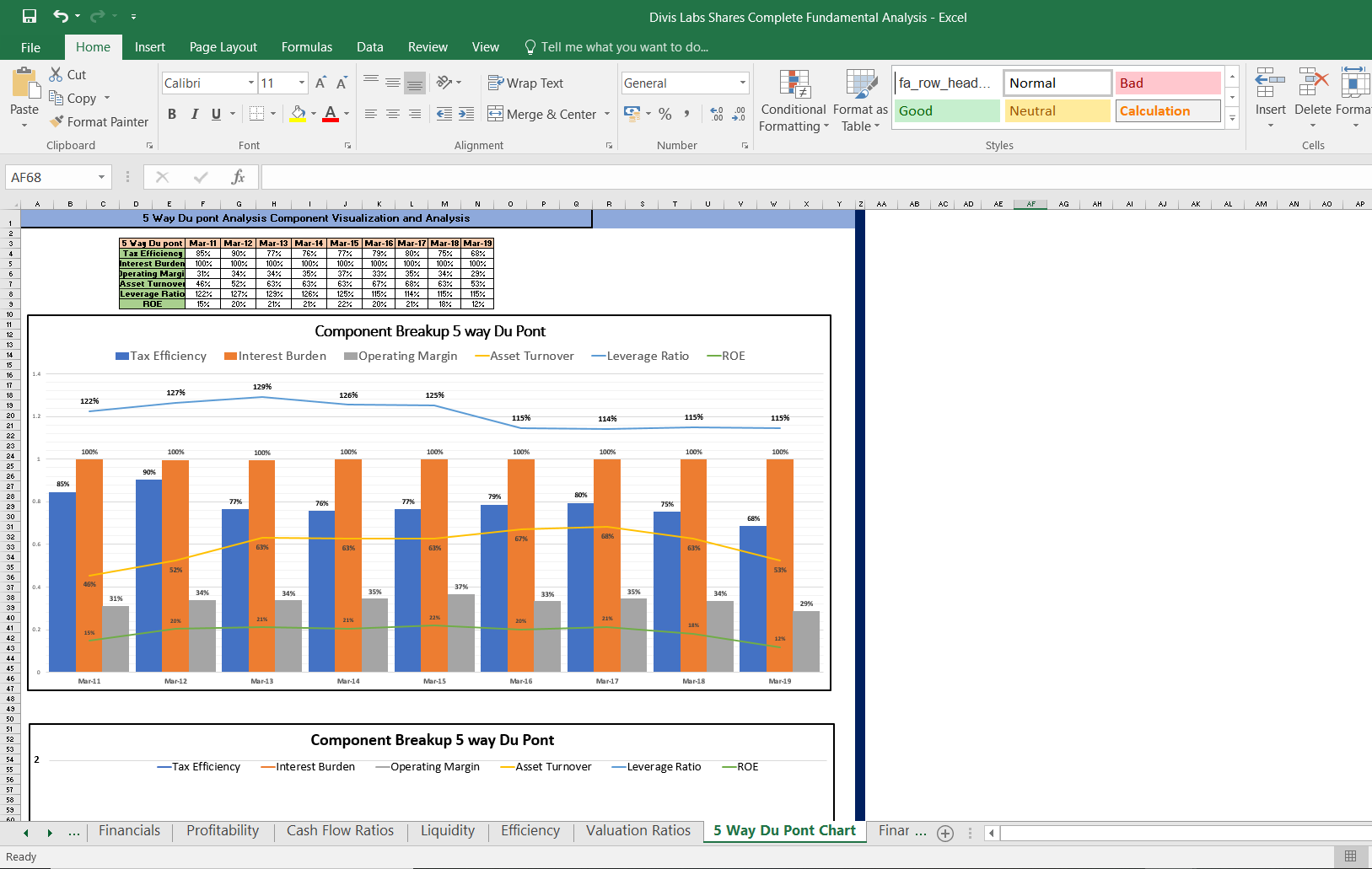Switch to the Formulas tab
The image size is (1372, 869).
(x=307, y=47)
